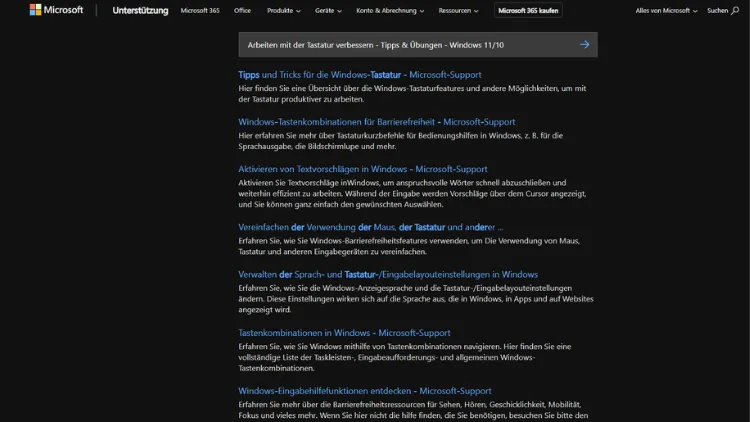The height and width of the screenshot is (422, 750).
Task: Click text 'Tastatur und anderen Eingabegeräten zu vereinfachen.'
Action: click(332, 252)
